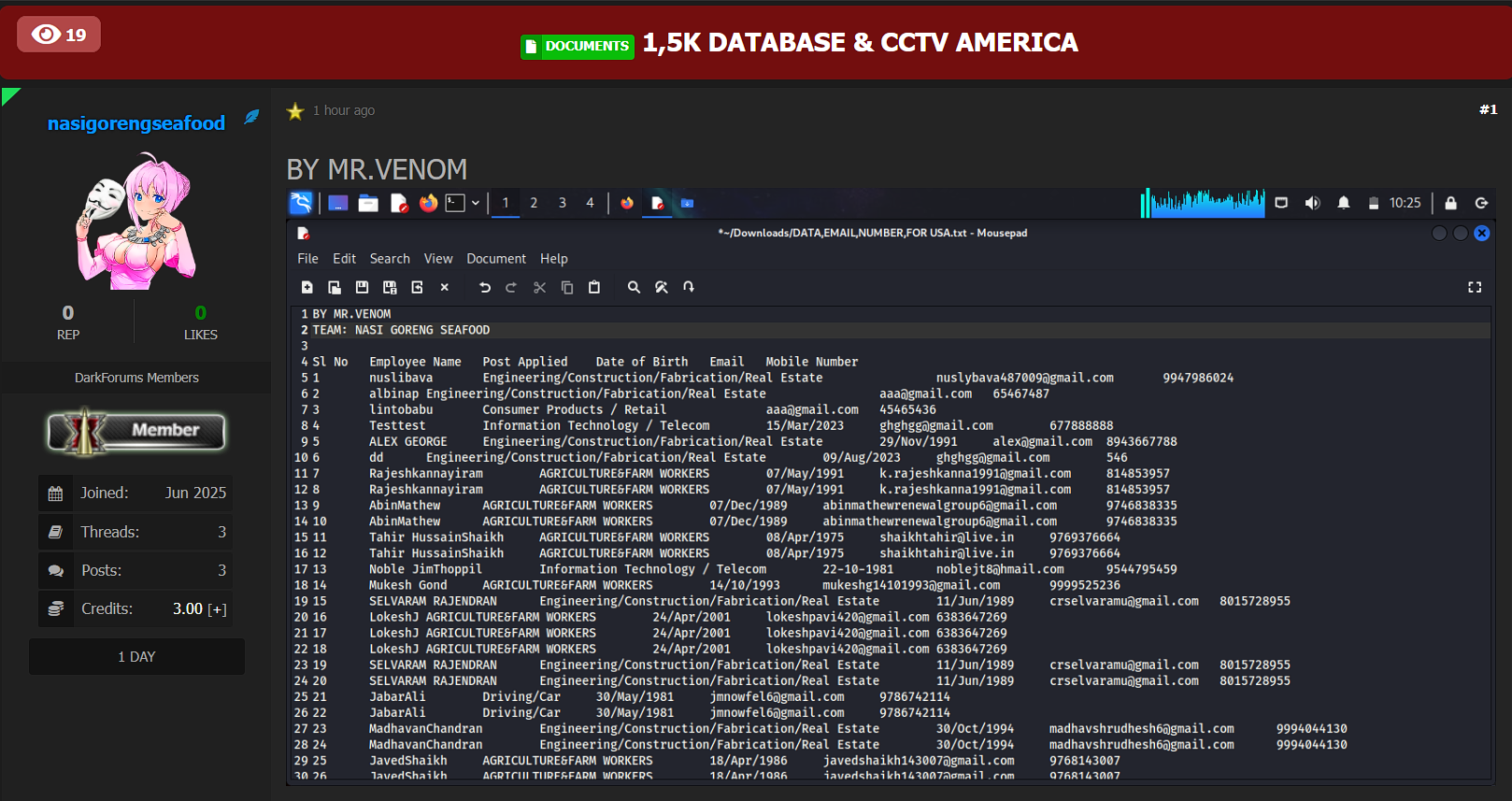The image size is (1512, 801).
Task: Open the Kali applications menu icon
Action: click(301, 203)
